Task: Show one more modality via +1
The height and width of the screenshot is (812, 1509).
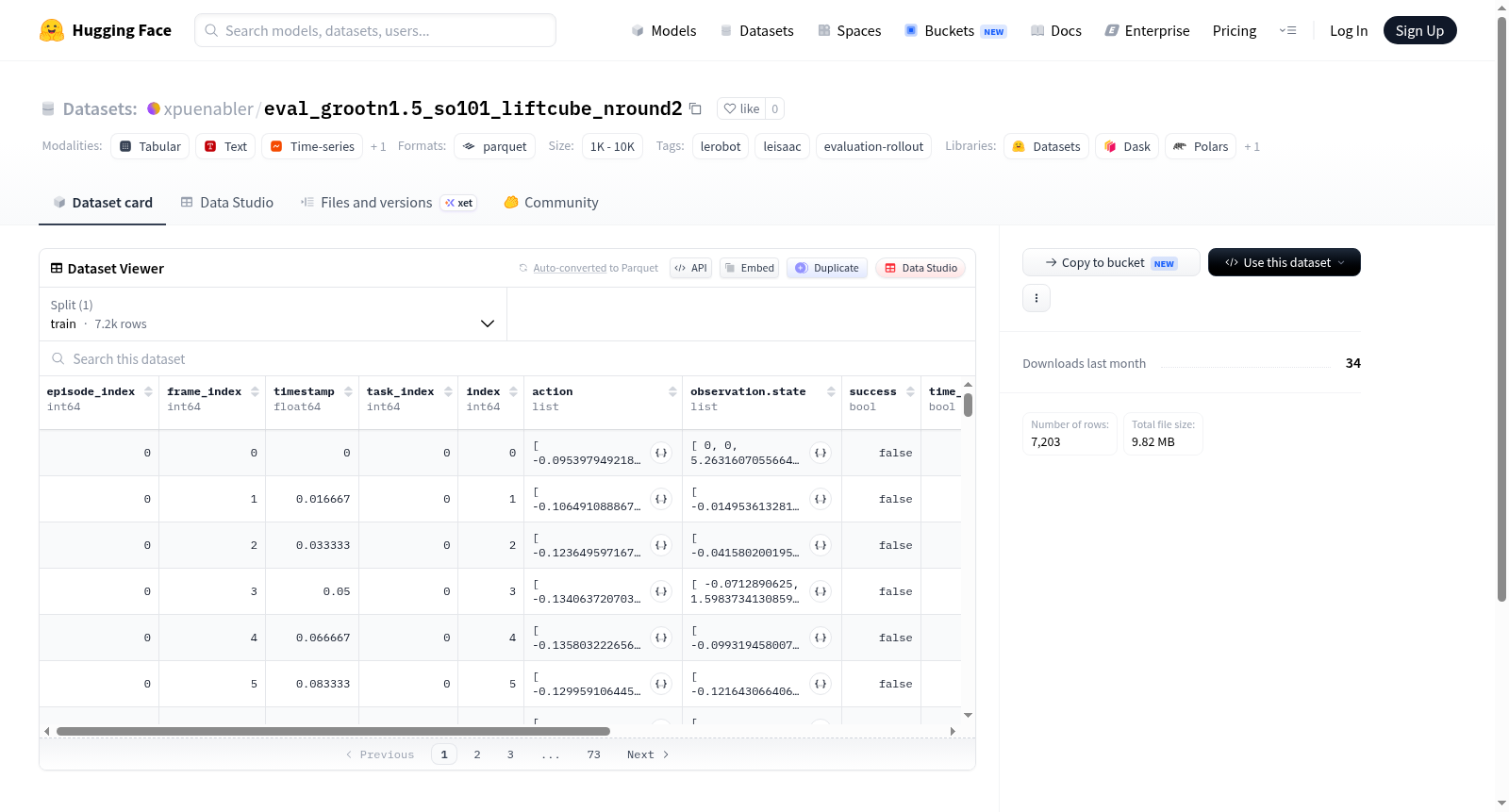Action: [378, 147]
